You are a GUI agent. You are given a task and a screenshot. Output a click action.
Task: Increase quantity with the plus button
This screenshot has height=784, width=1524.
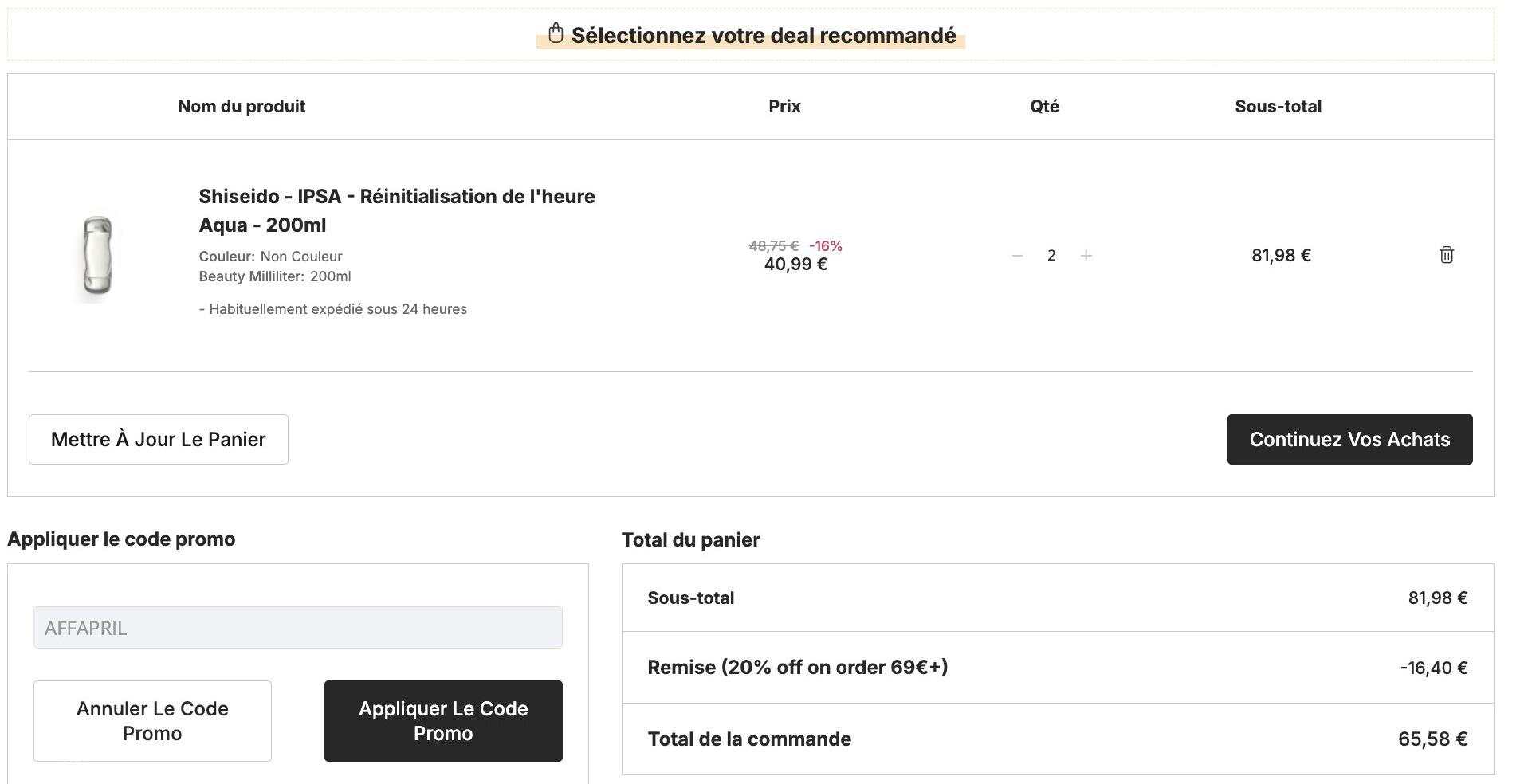[x=1086, y=255]
